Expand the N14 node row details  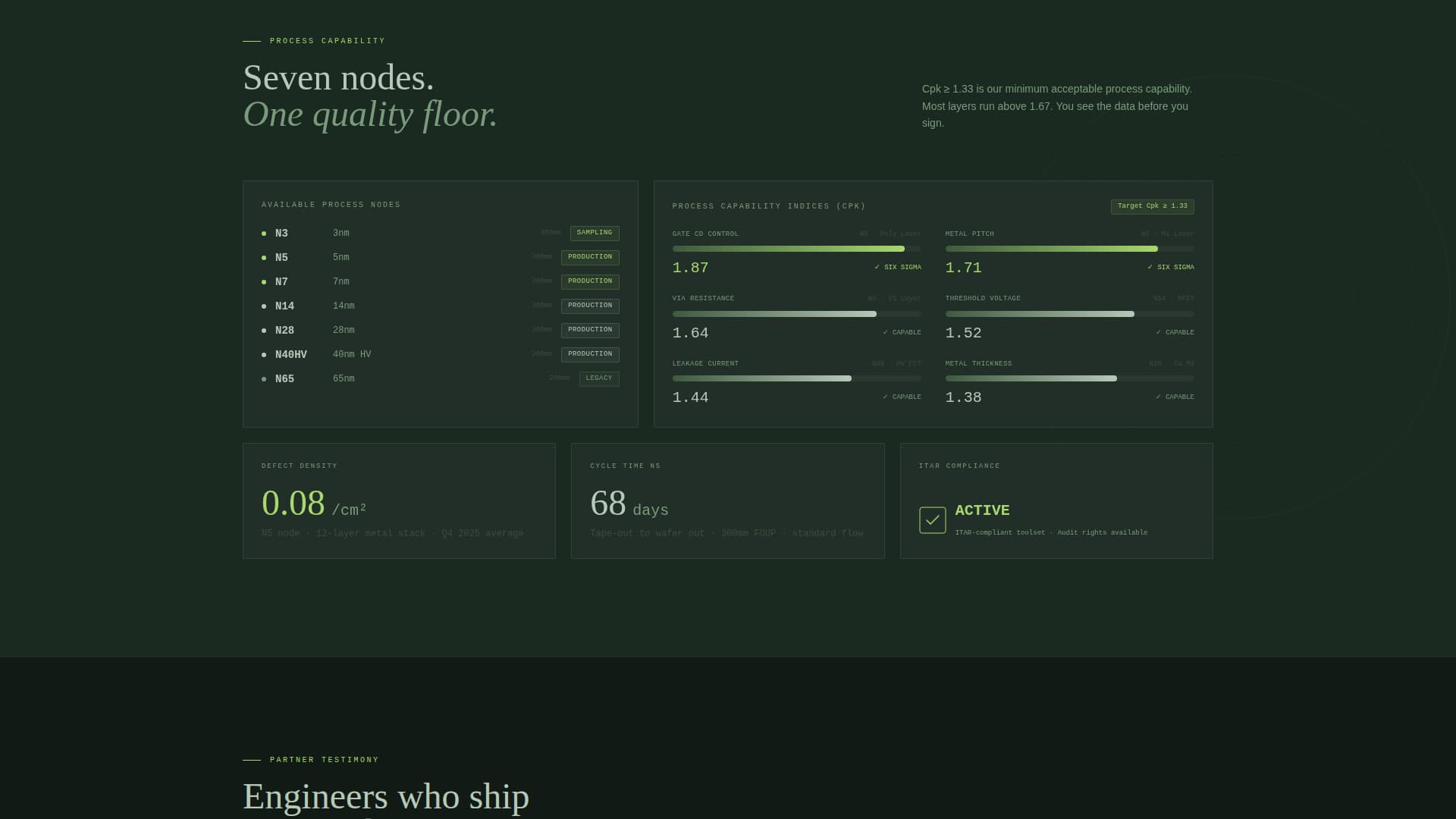click(x=284, y=306)
